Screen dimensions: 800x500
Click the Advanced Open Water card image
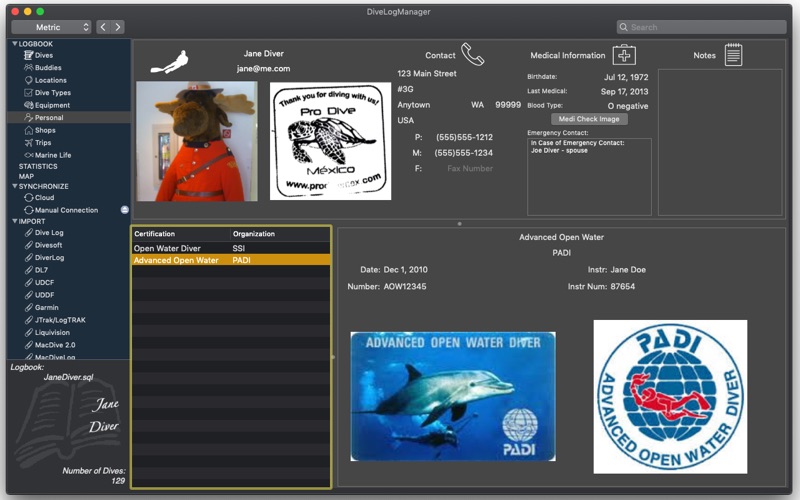coord(452,396)
